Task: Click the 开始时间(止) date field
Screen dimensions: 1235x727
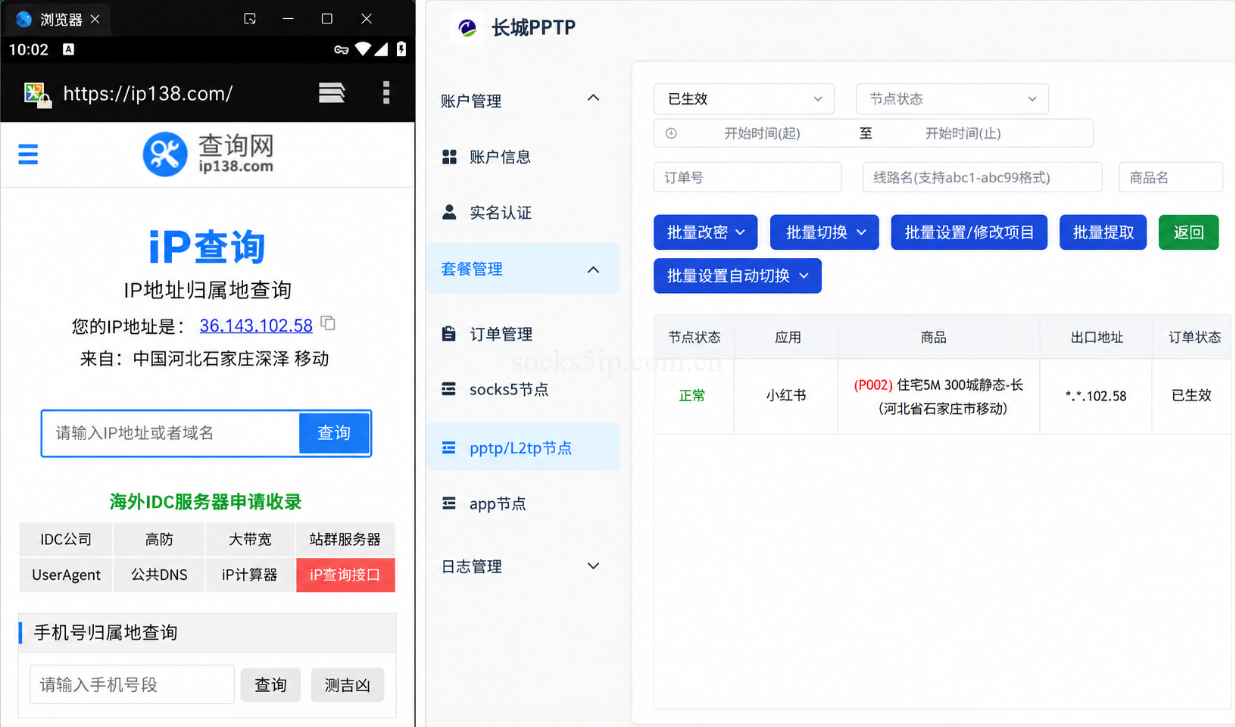Action: pyautogui.click(x=963, y=133)
